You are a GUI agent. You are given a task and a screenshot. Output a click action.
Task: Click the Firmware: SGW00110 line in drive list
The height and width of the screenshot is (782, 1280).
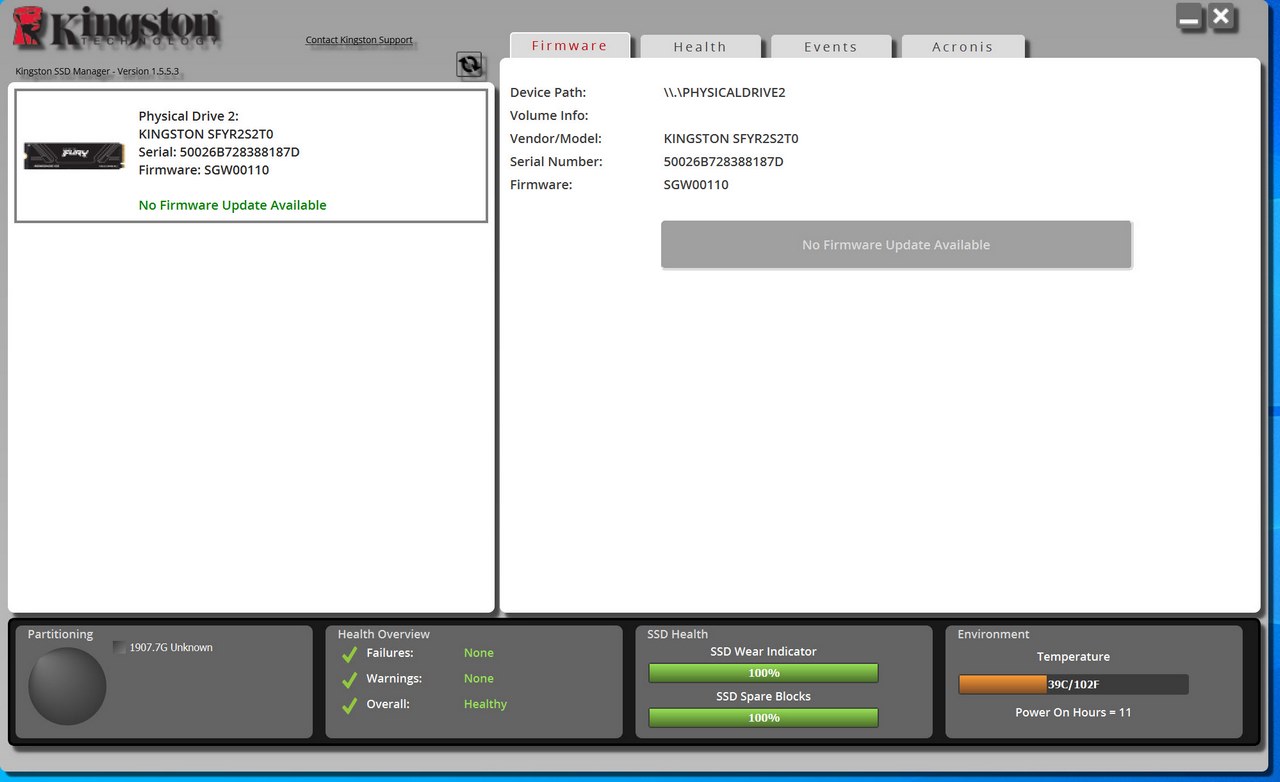204,170
